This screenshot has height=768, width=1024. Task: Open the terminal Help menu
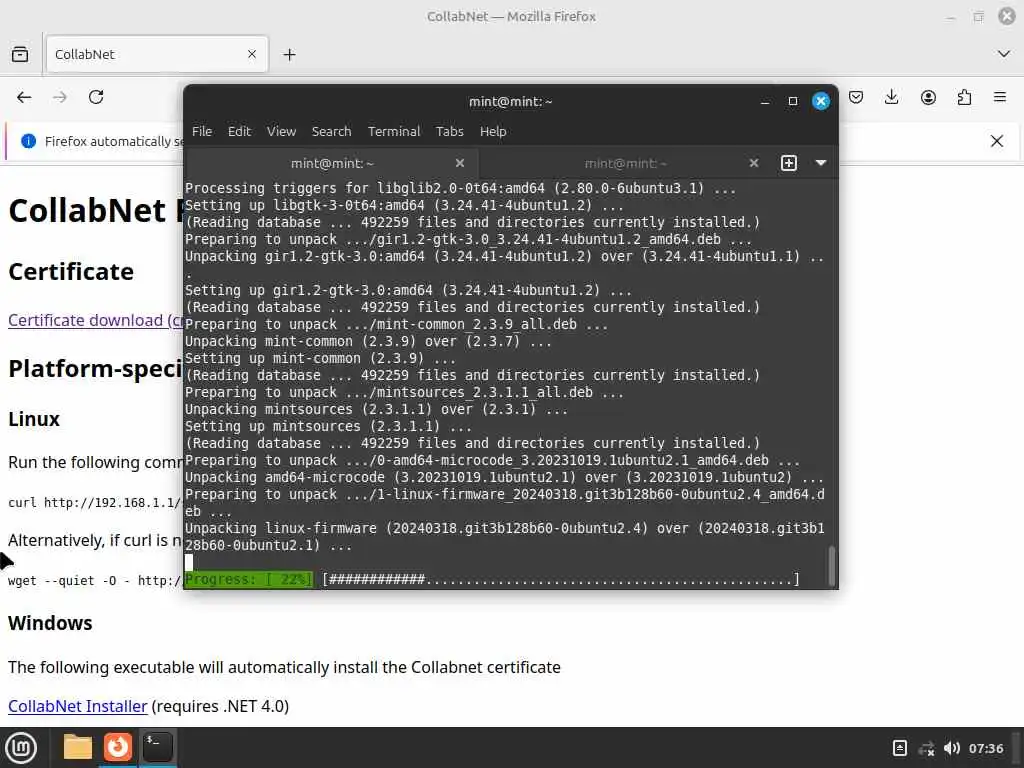pos(493,131)
